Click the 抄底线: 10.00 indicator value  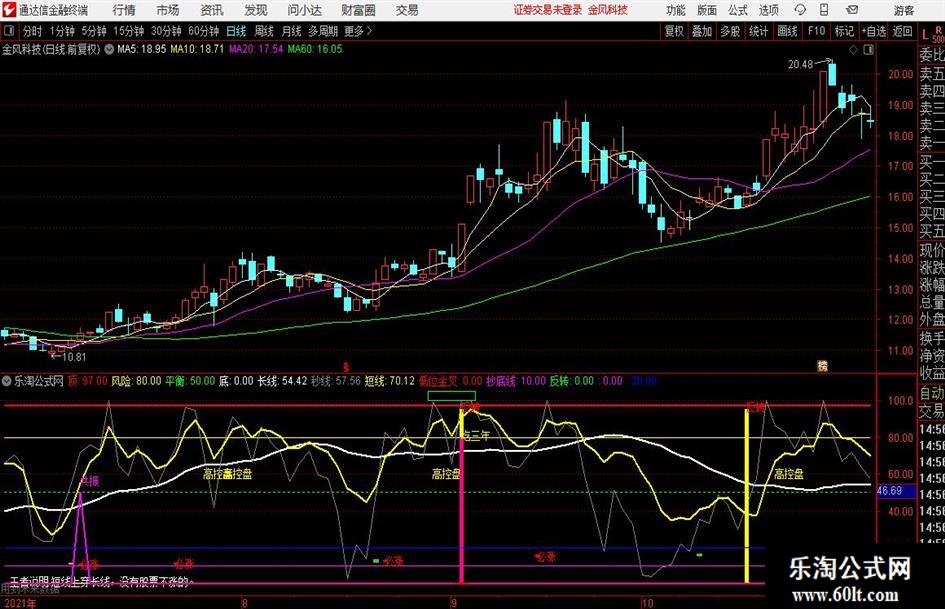[516, 381]
